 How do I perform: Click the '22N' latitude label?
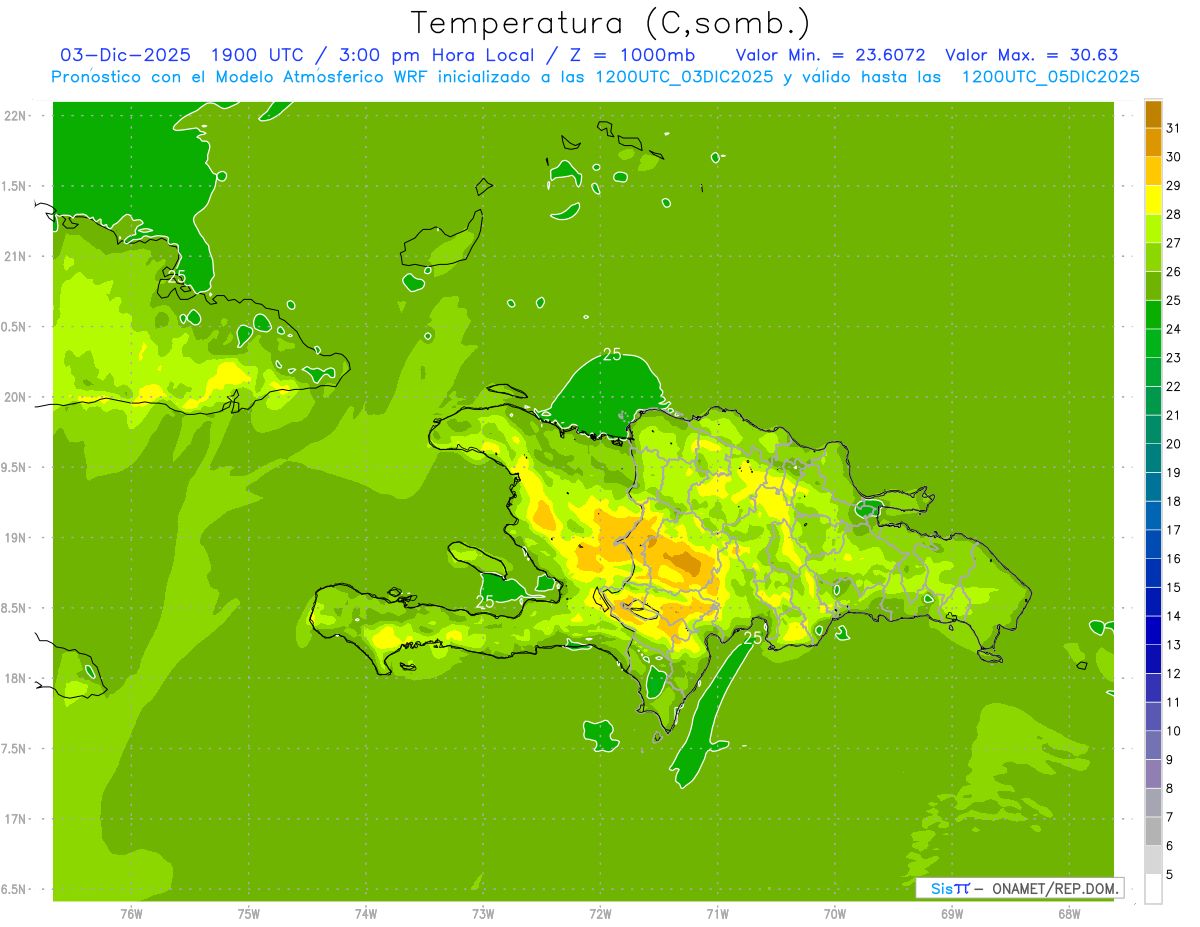15,116
